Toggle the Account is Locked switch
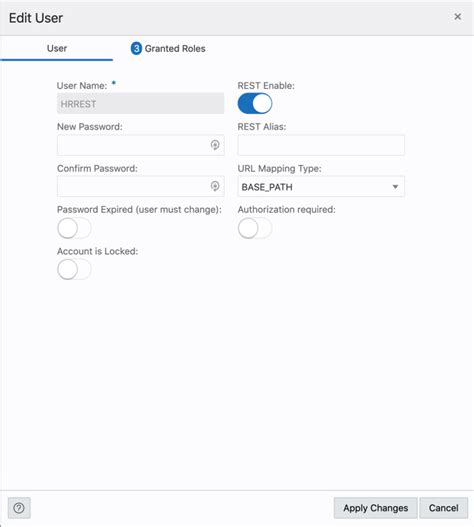 tap(74, 270)
